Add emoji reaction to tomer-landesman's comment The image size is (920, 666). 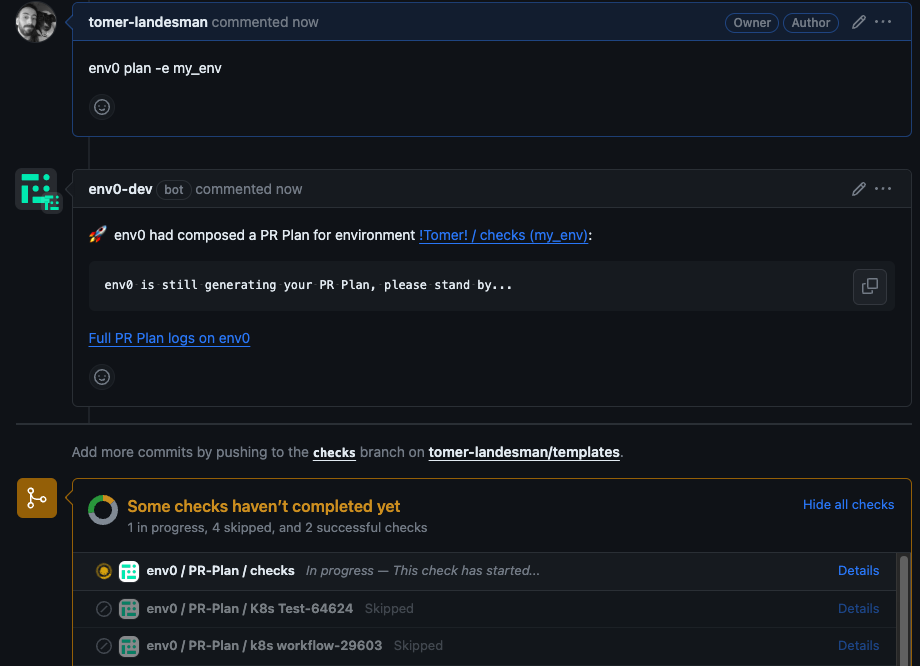102,107
